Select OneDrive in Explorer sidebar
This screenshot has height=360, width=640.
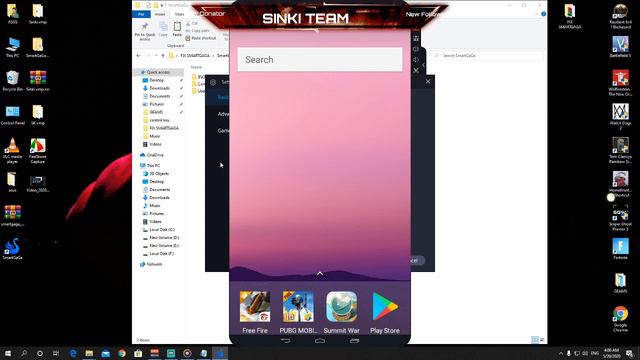155,155
